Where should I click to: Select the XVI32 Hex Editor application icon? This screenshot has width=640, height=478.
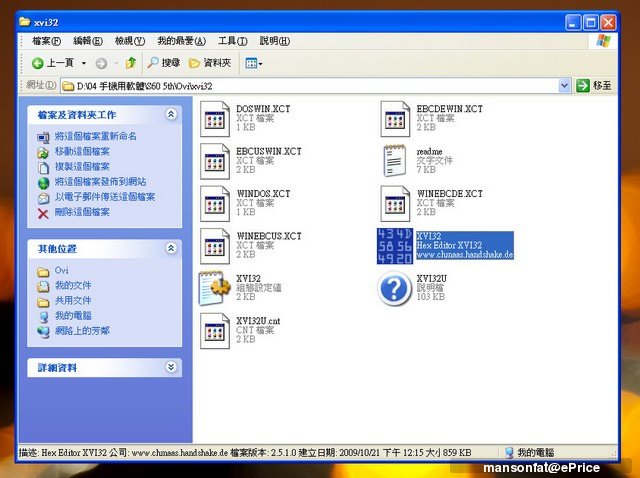395,246
